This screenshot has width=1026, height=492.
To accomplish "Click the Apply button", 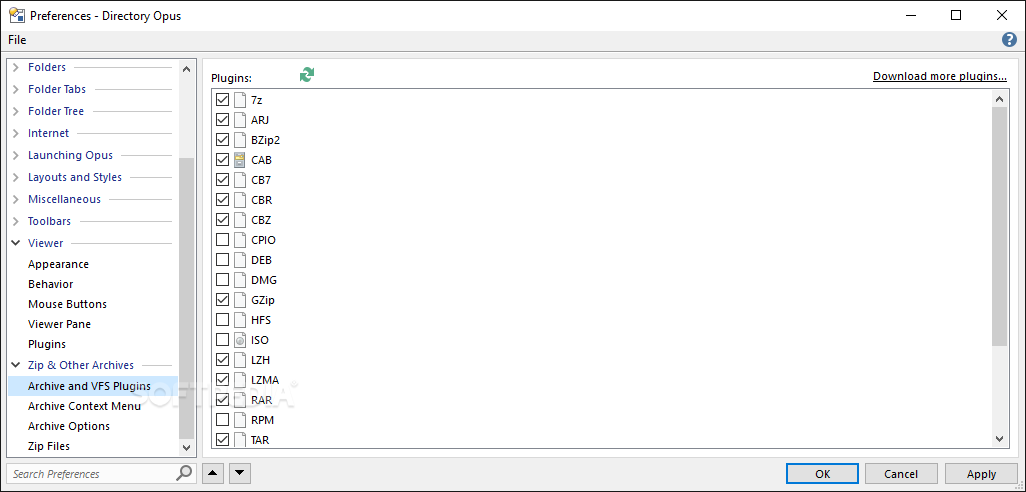I will click(981, 474).
